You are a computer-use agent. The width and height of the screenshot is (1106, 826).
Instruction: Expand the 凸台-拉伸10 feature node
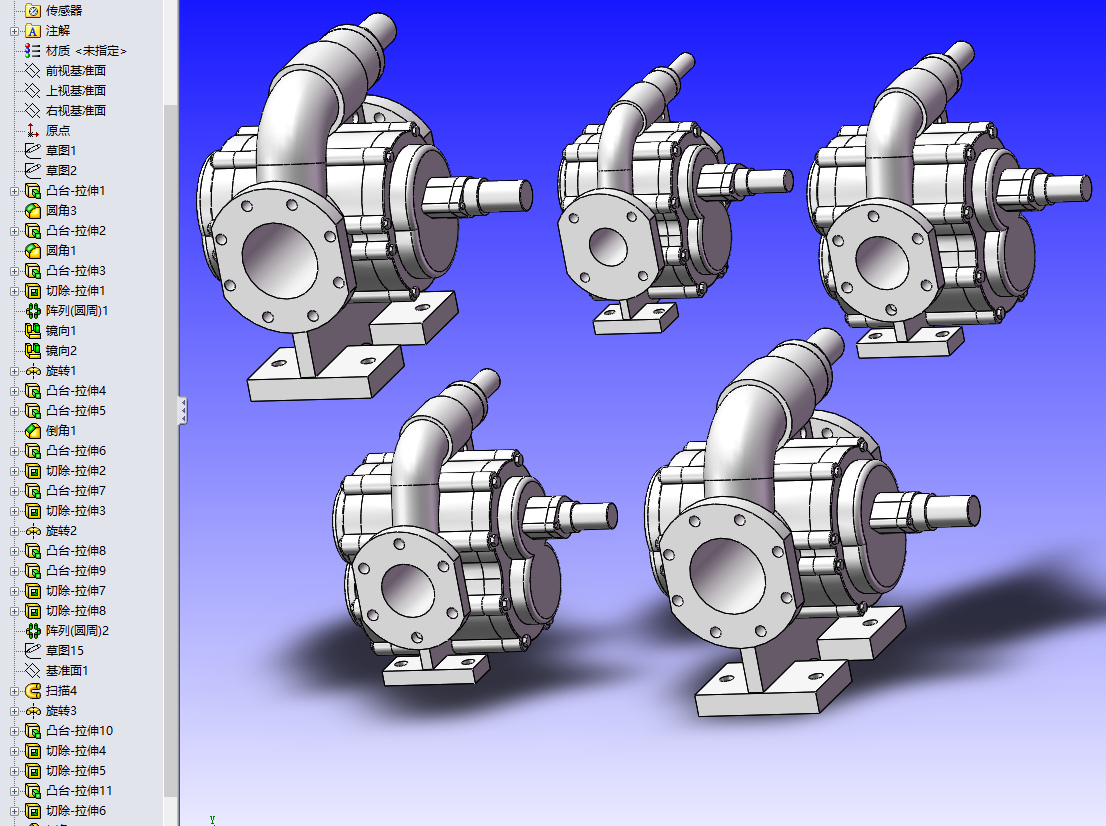(14, 731)
